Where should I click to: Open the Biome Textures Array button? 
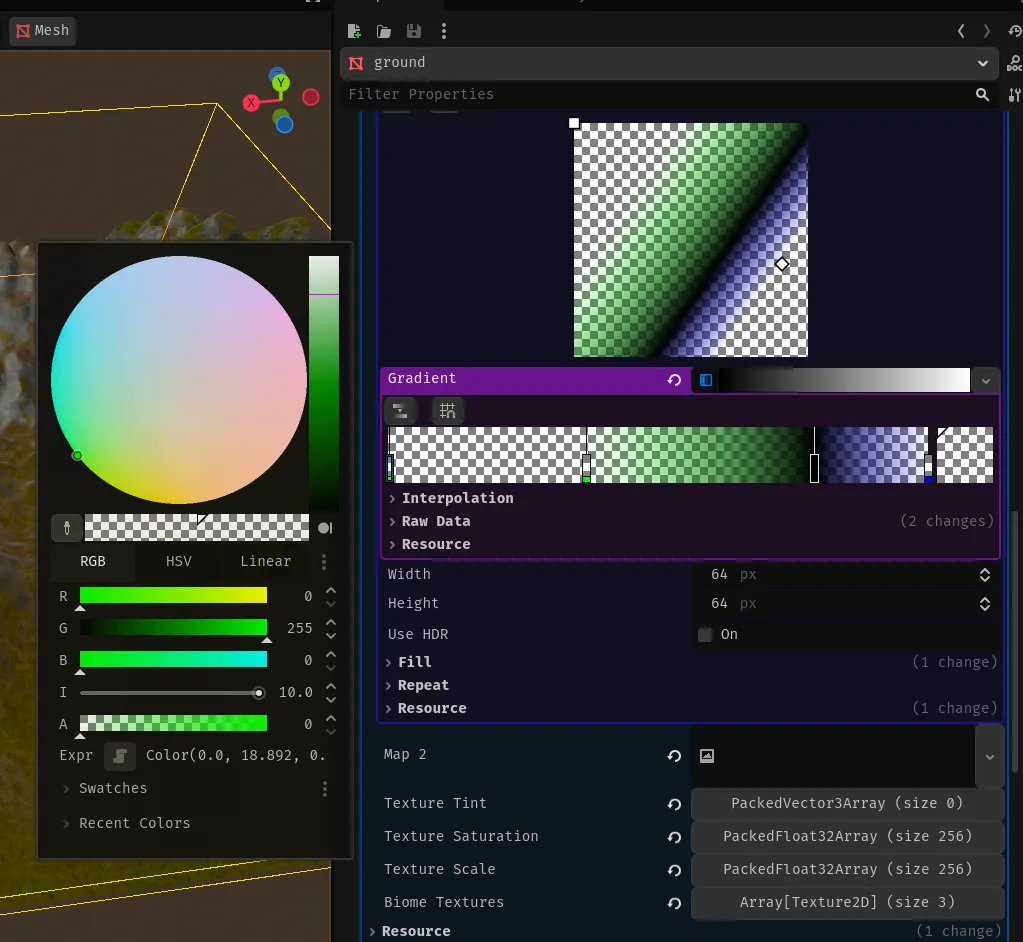pyautogui.click(x=847, y=902)
